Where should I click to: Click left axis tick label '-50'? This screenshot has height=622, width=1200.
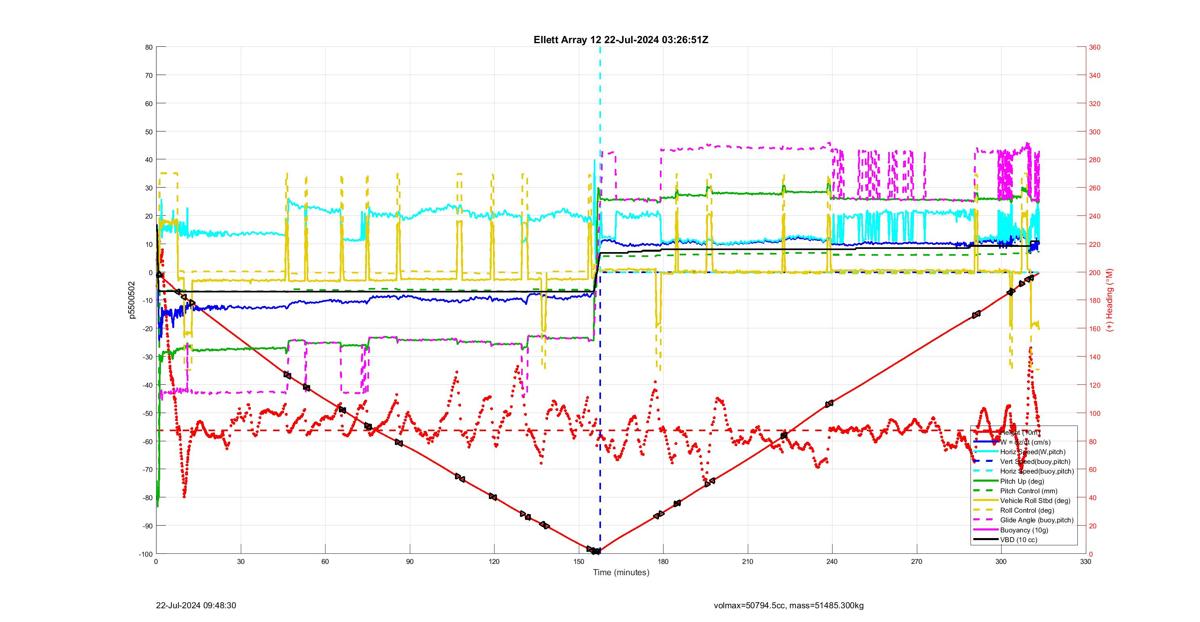[147, 413]
